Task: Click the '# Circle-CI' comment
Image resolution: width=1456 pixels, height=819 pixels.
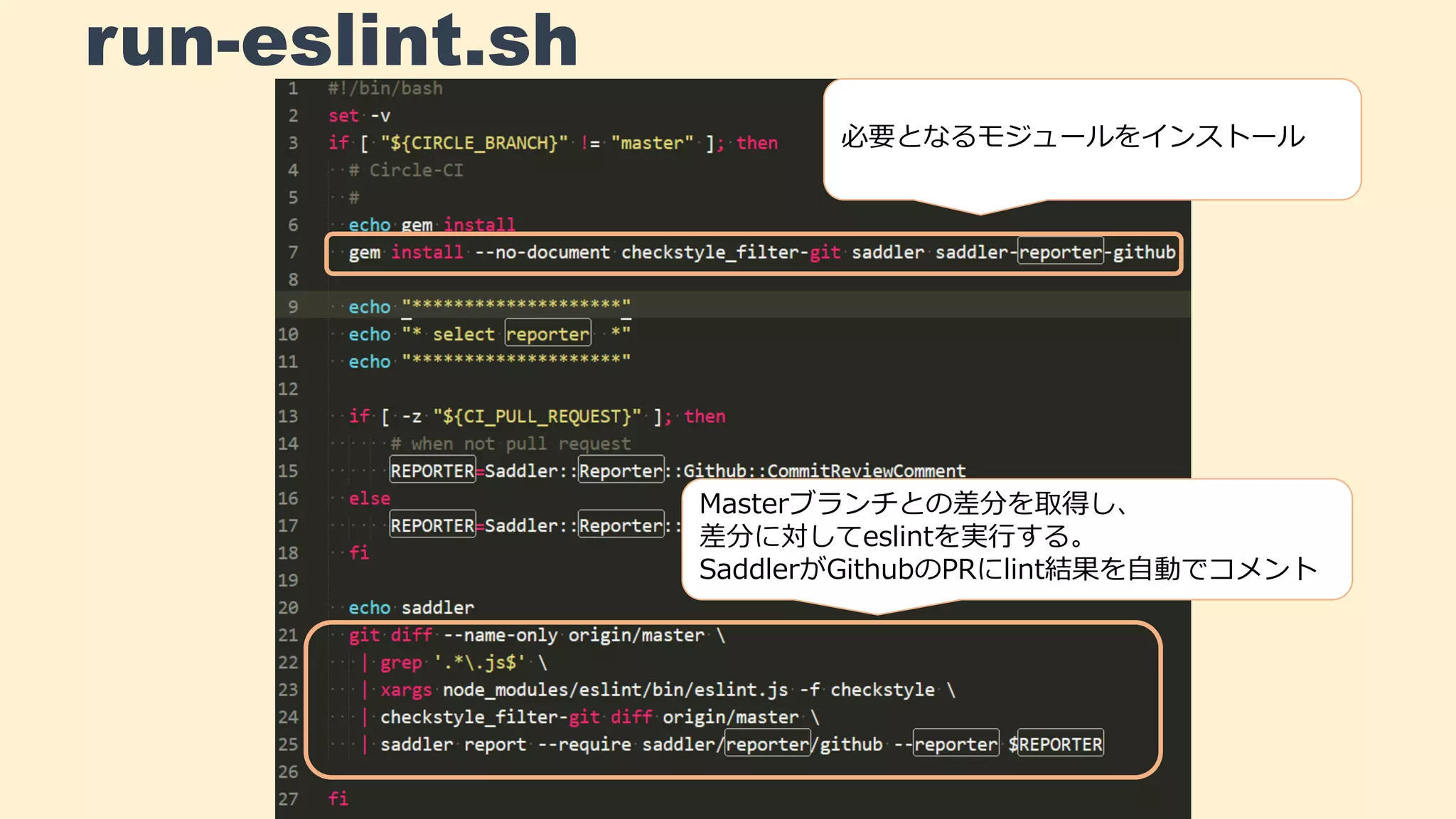Action: 406,171
